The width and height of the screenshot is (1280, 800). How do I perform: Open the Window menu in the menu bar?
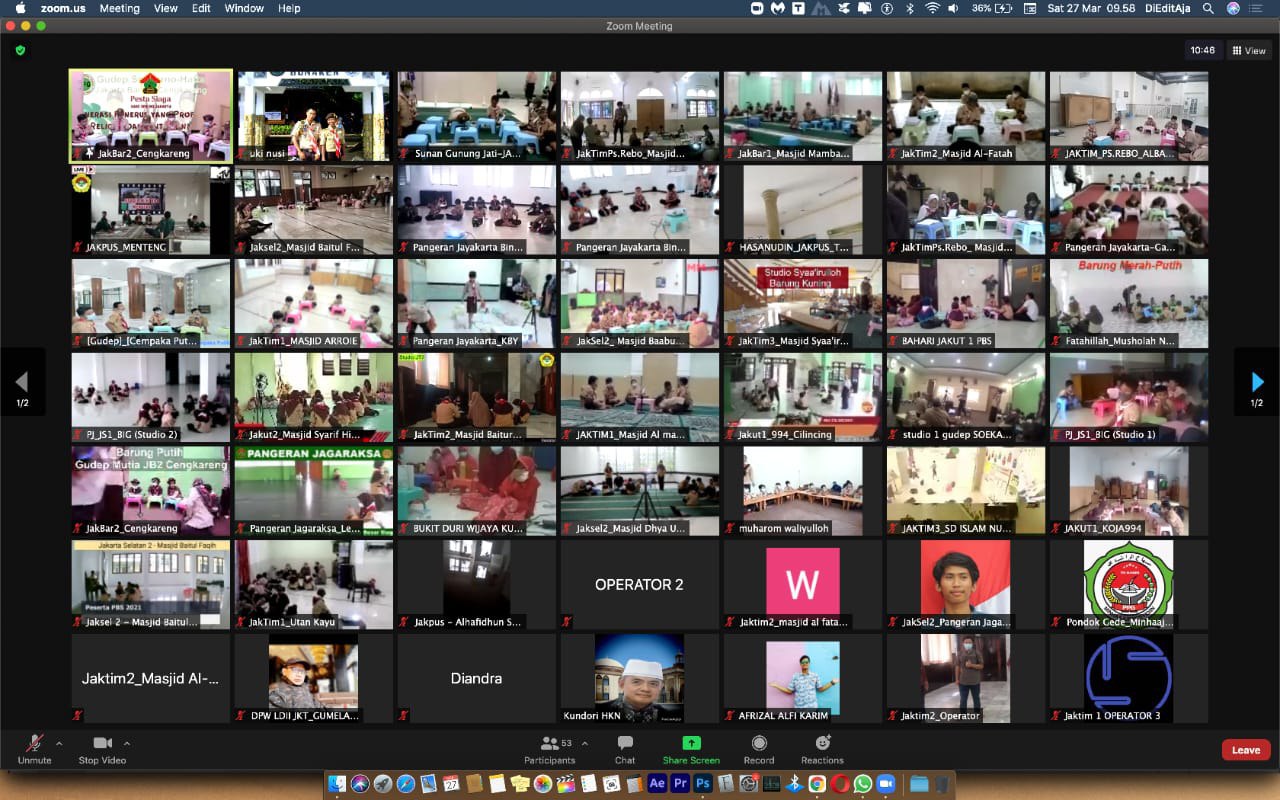pos(244,8)
